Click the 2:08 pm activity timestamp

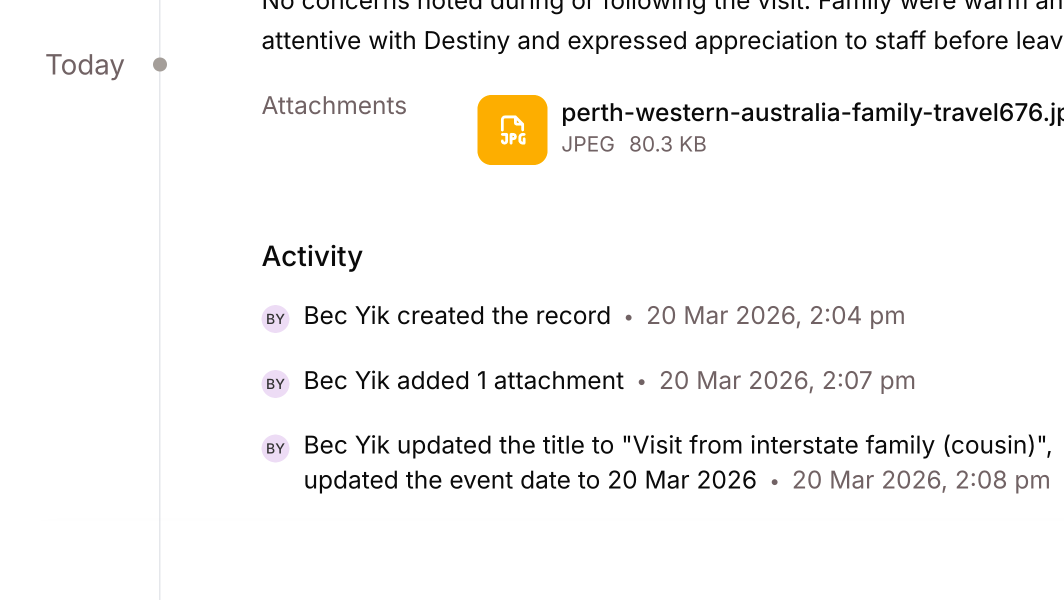(921, 480)
